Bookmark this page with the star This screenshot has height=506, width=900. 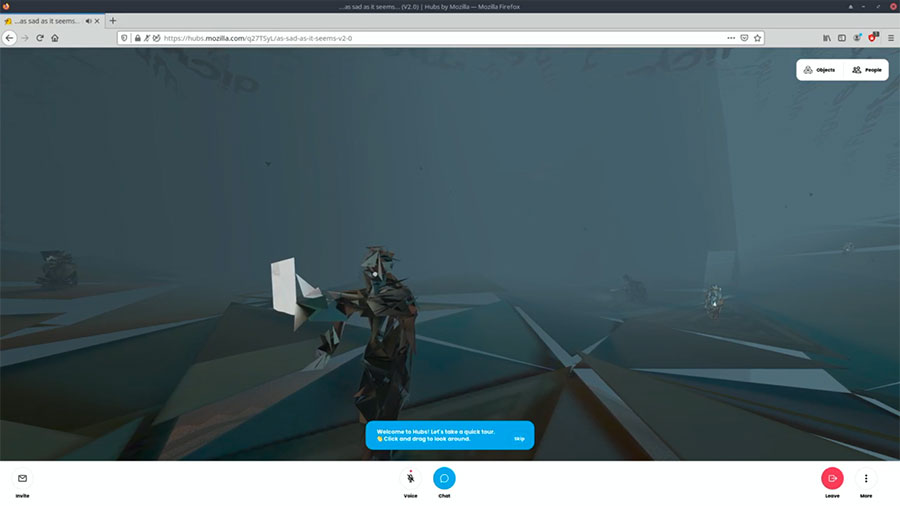tap(758, 38)
